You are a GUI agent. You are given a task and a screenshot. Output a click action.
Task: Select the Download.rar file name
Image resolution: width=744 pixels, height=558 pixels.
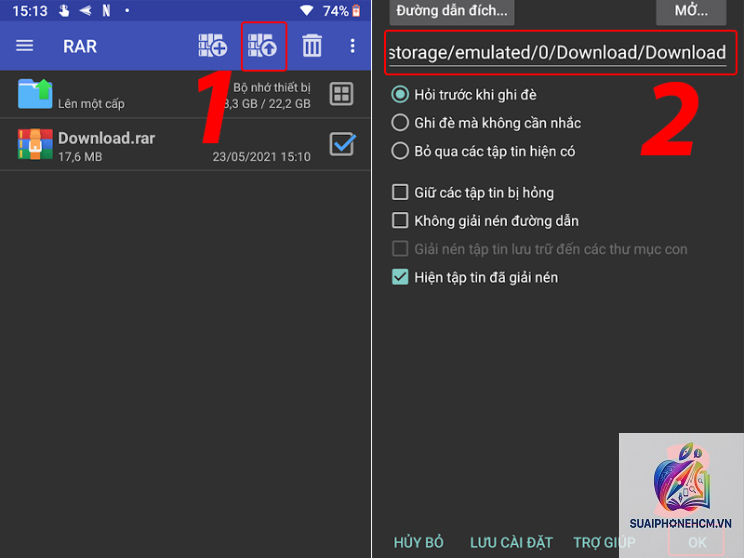pos(106,138)
